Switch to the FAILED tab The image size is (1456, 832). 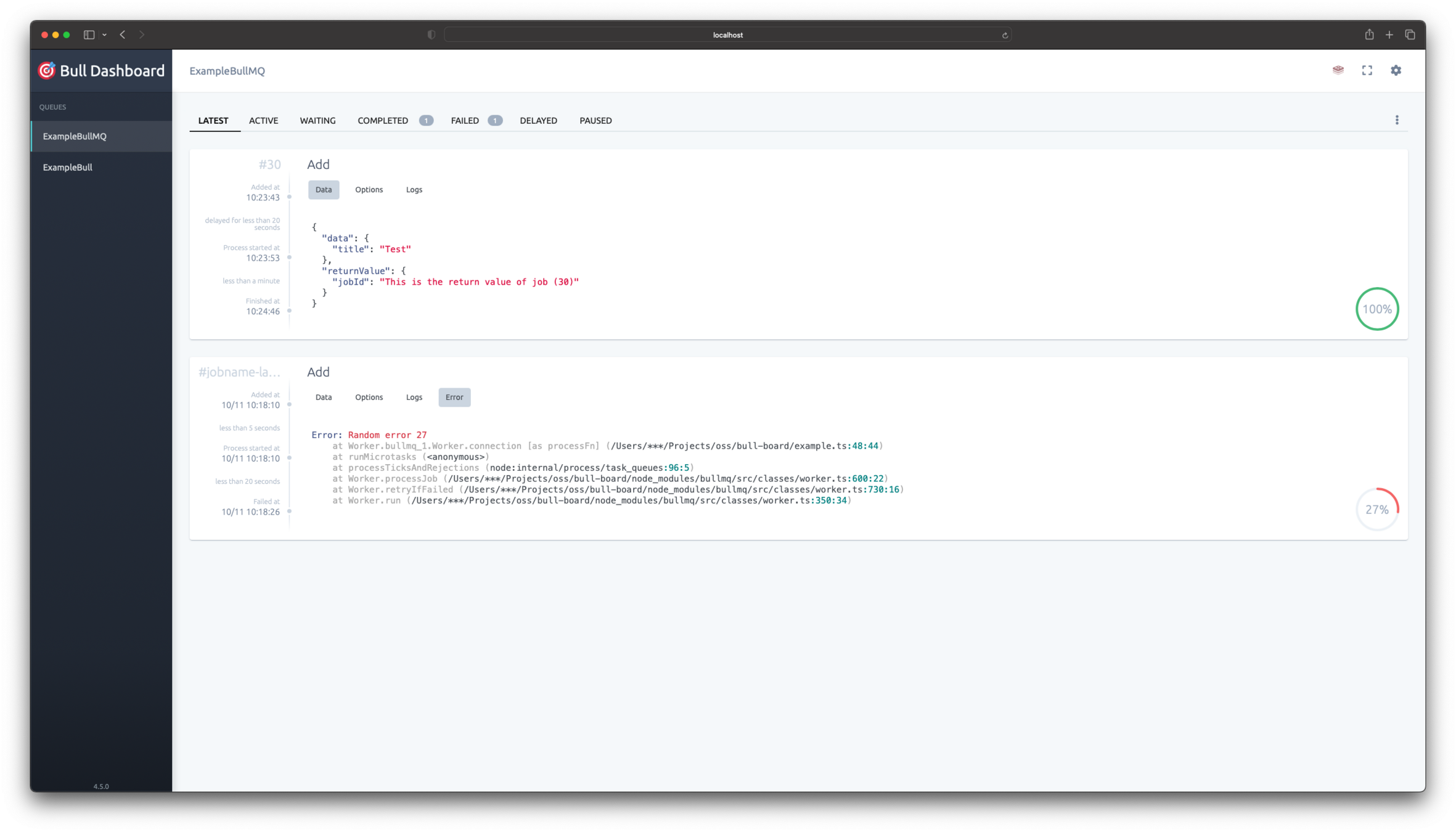point(465,121)
